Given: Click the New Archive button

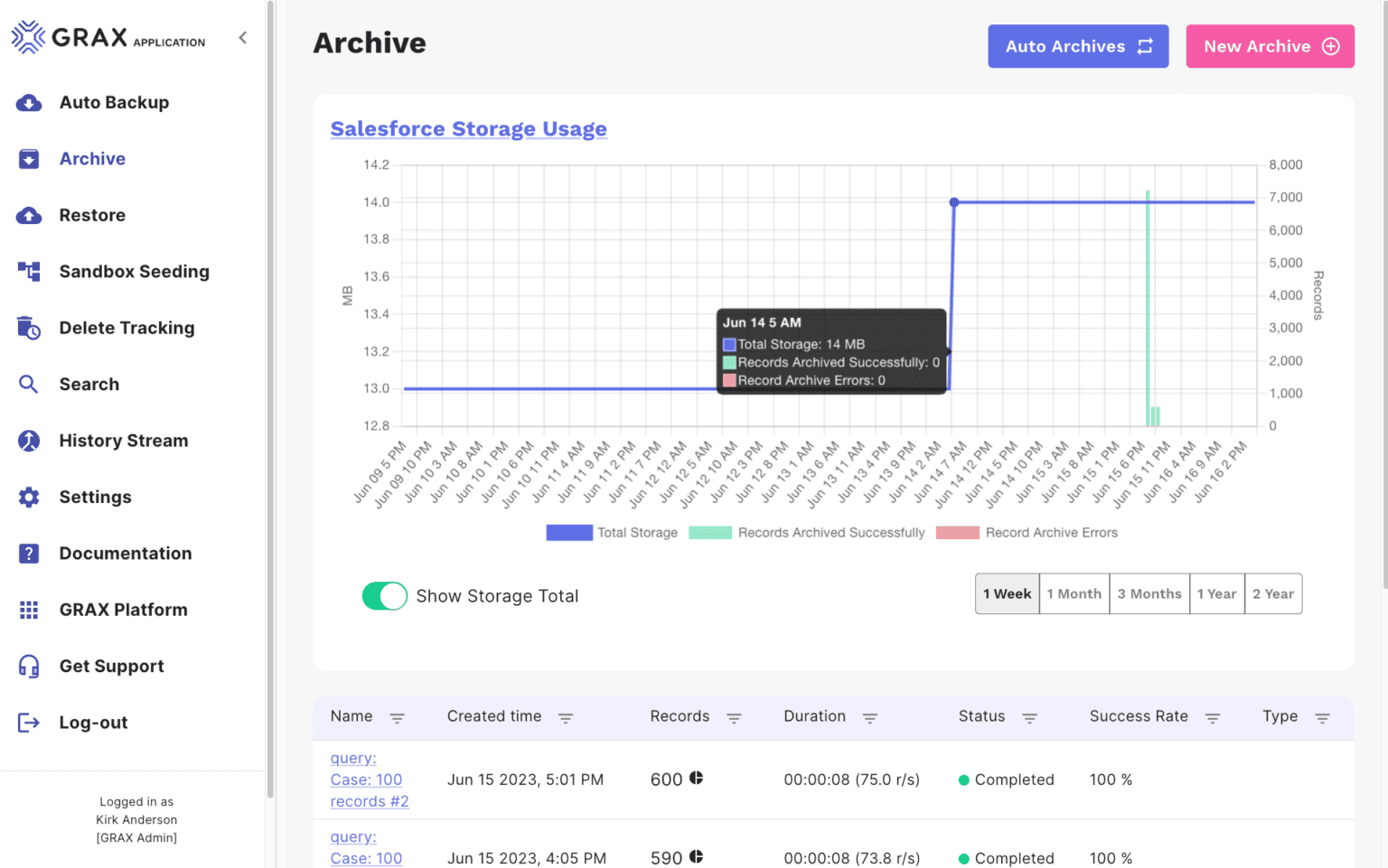Looking at the screenshot, I should coord(1270,46).
